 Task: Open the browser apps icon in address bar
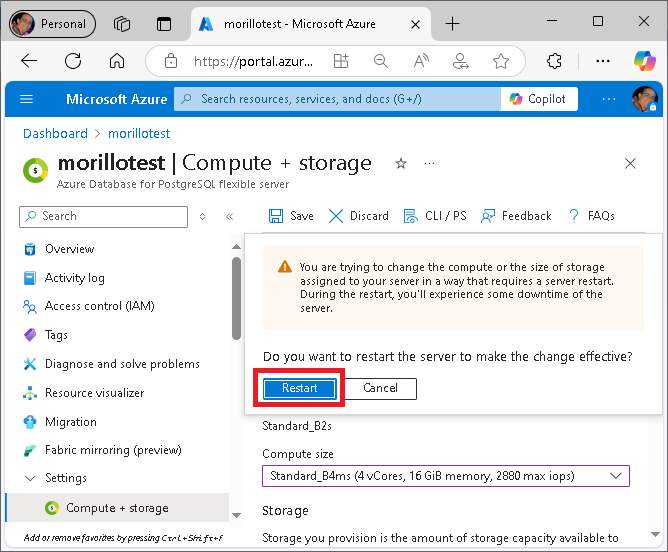(341, 61)
